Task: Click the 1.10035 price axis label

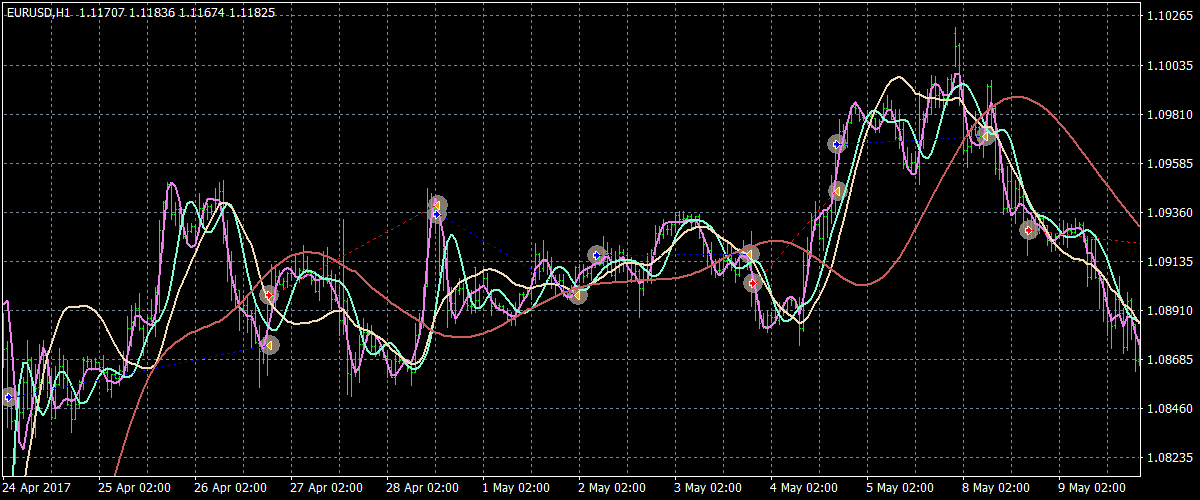Action: coord(1169,65)
